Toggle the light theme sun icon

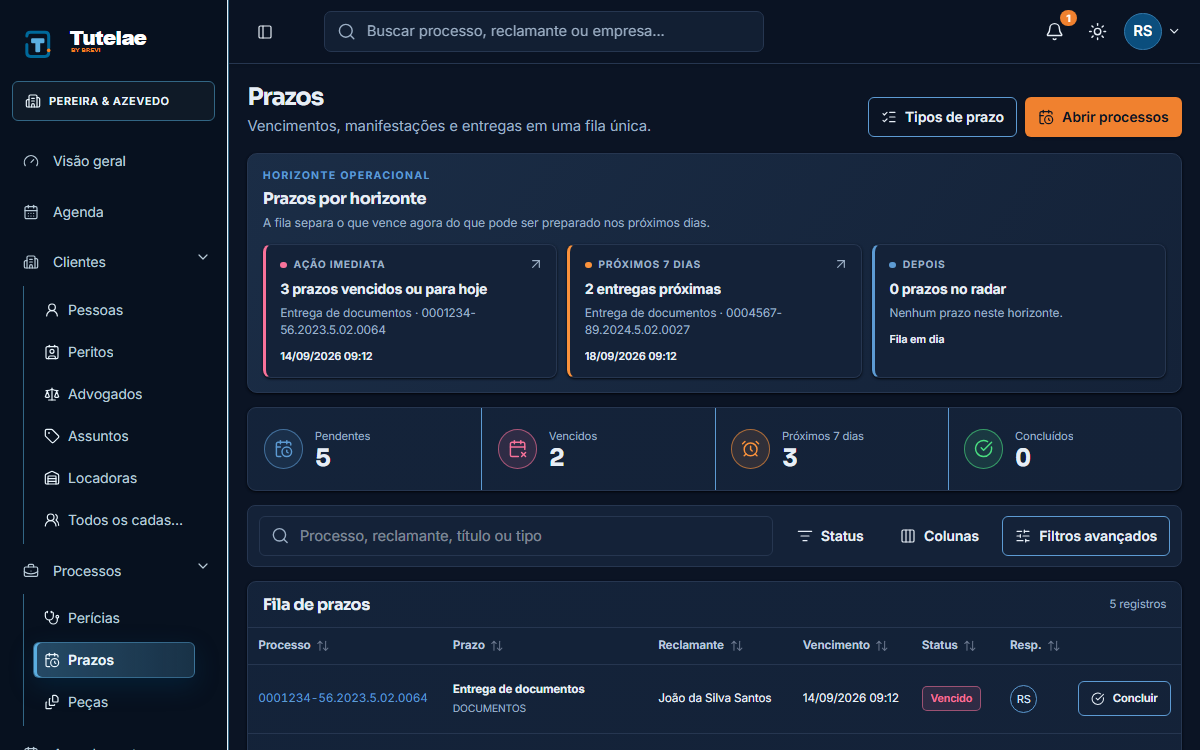tap(1098, 32)
